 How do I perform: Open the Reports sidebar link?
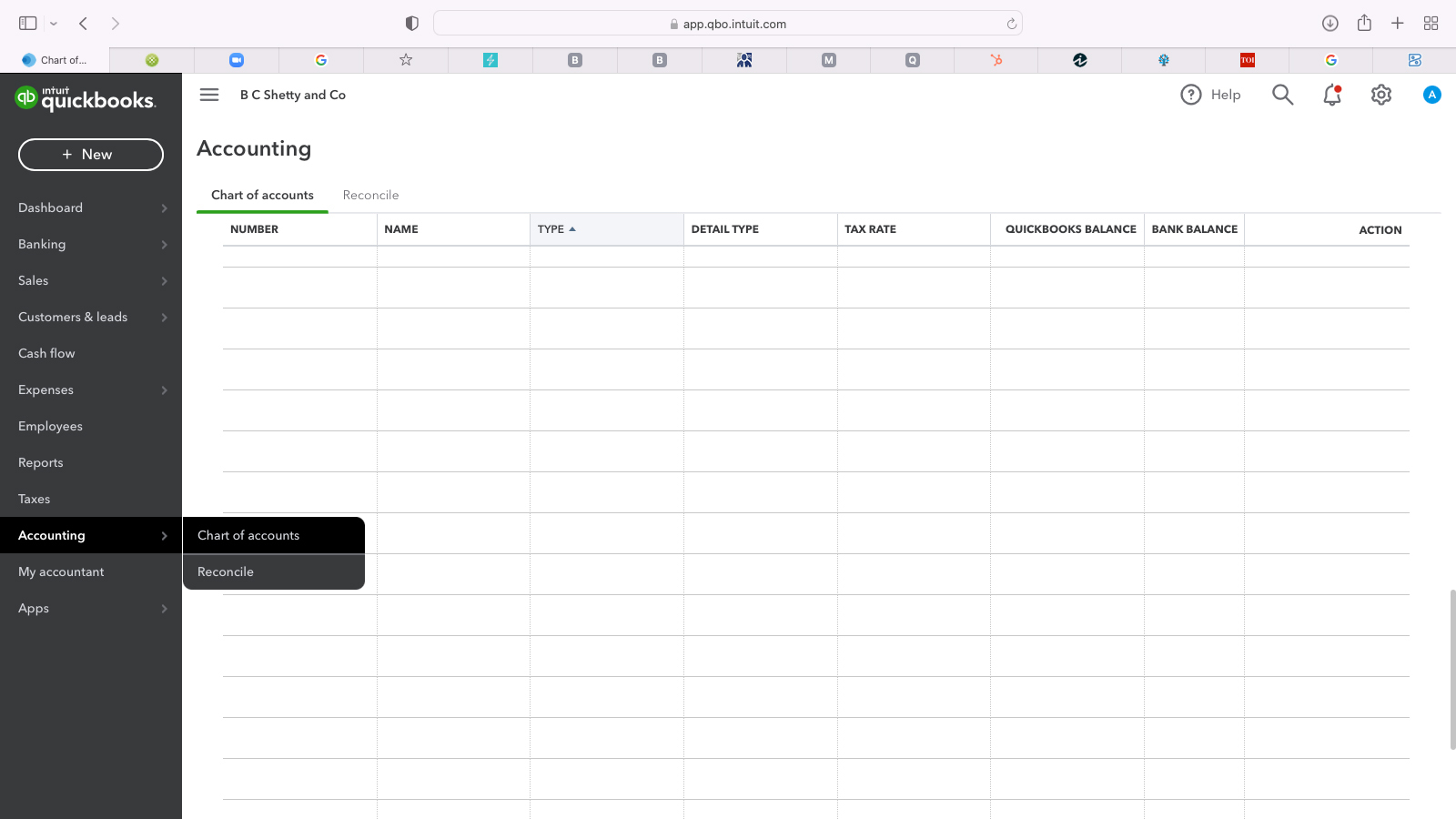point(41,462)
